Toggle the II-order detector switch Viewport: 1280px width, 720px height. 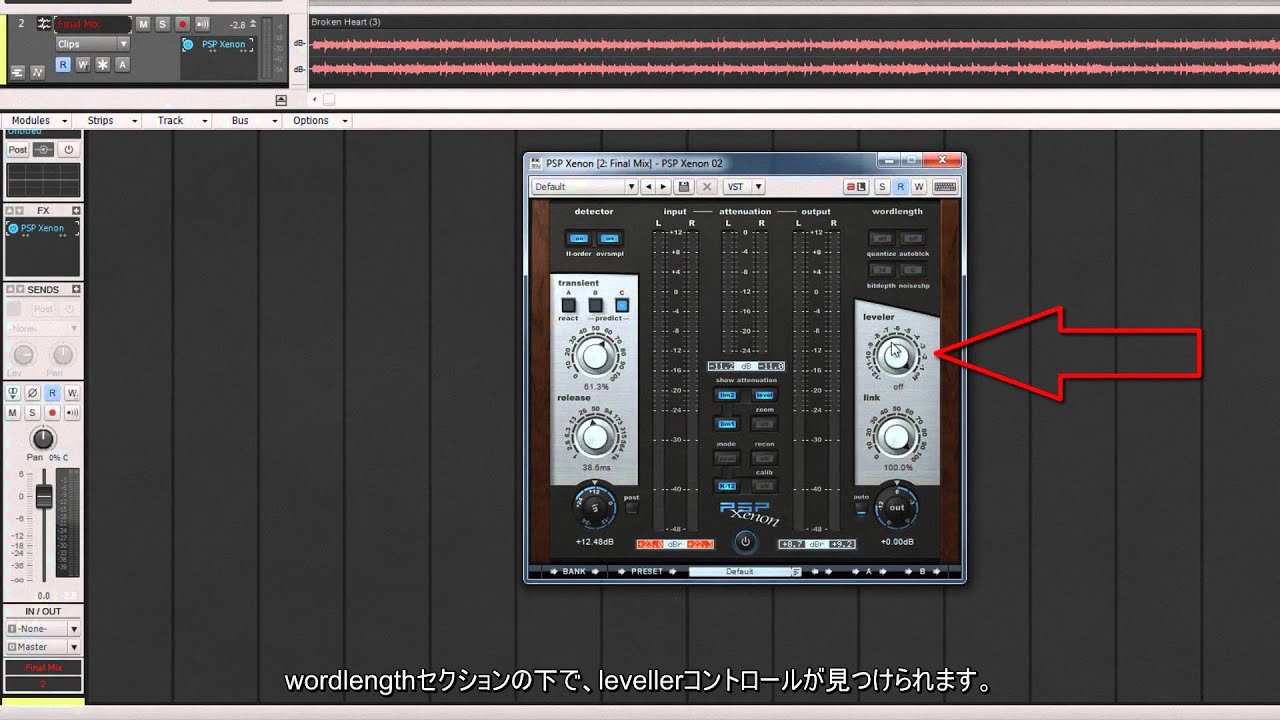[578, 238]
